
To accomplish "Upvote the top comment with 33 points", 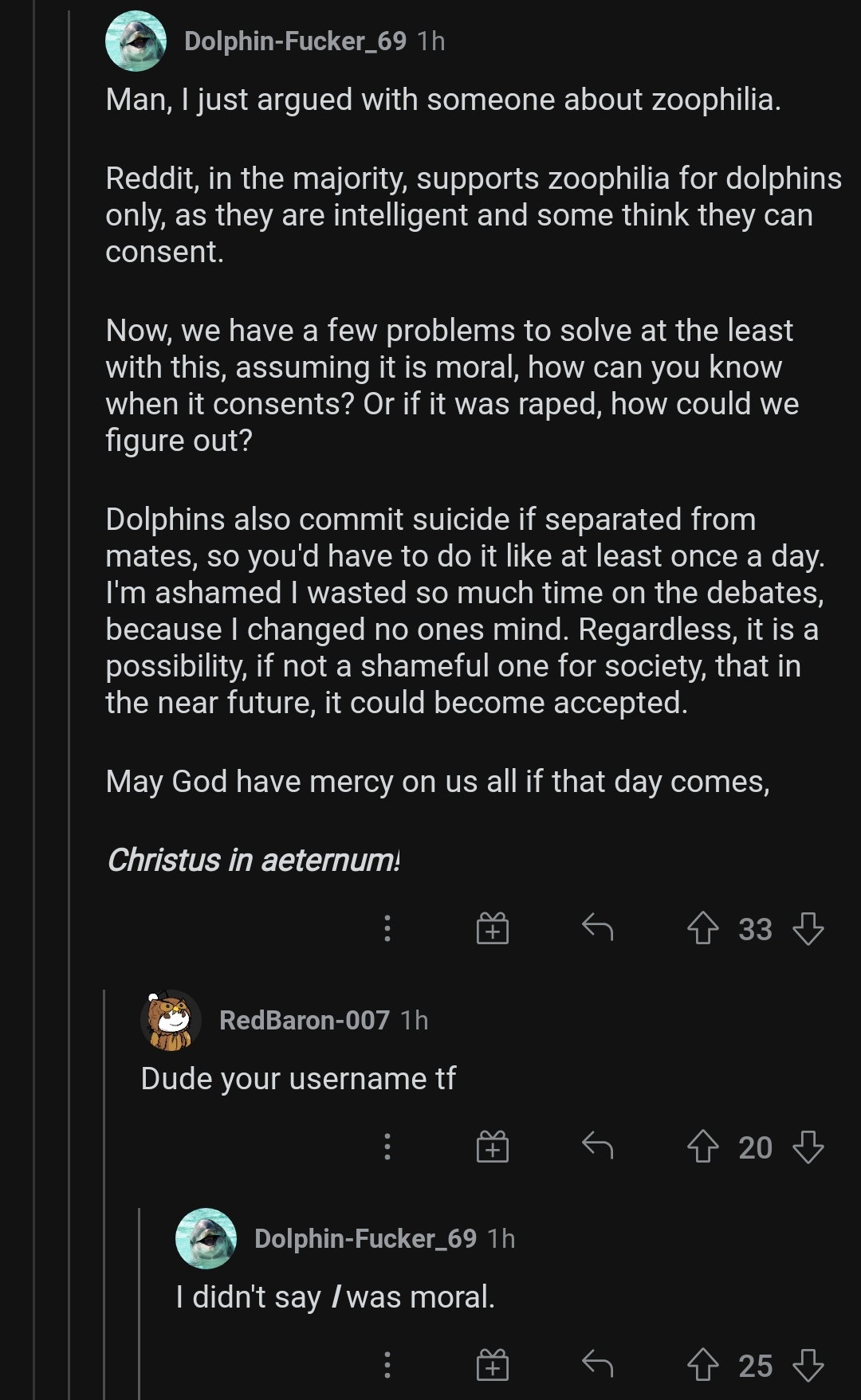I will pos(702,928).
